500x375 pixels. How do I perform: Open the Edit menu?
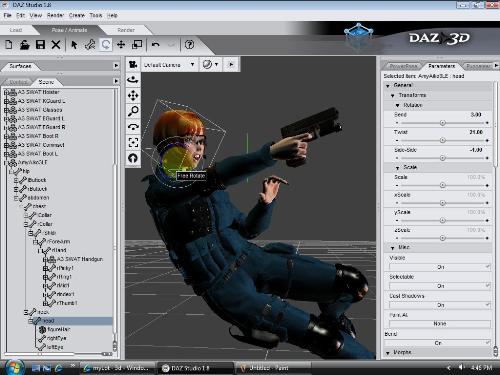pyautogui.click(x=21, y=15)
